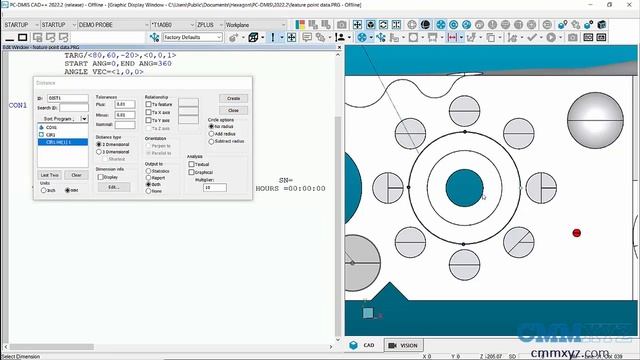This screenshot has width=640, height=360.
Task: Select the Subtract radius circle option
Action: (x=211, y=141)
